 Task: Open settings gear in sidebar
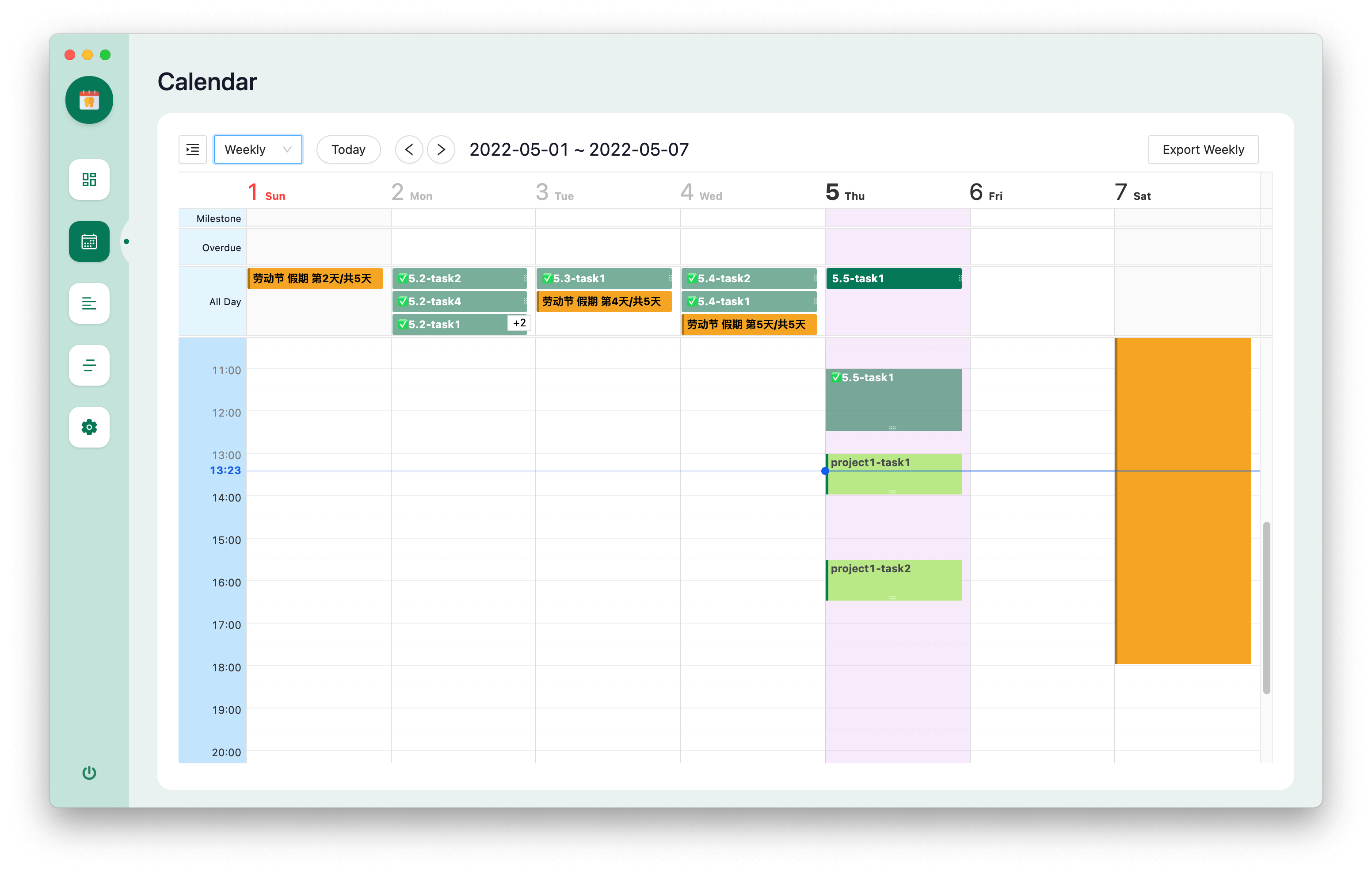pos(89,427)
